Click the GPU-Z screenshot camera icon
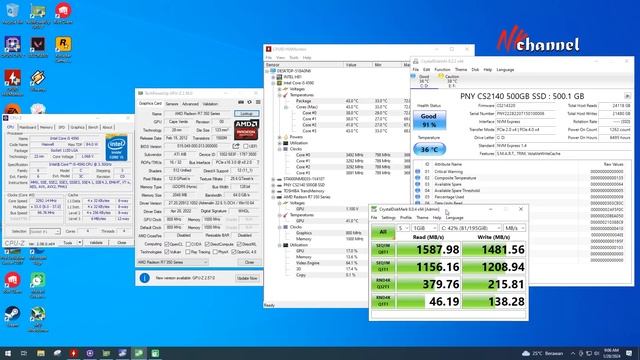Image resolution: width=640 pixels, height=360 pixels. pyautogui.click(x=241, y=102)
